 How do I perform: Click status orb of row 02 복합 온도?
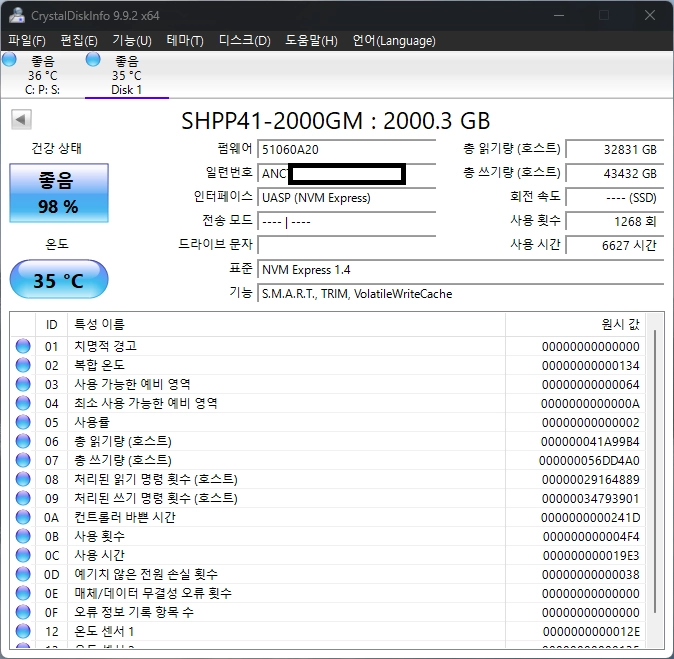(x=23, y=365)
